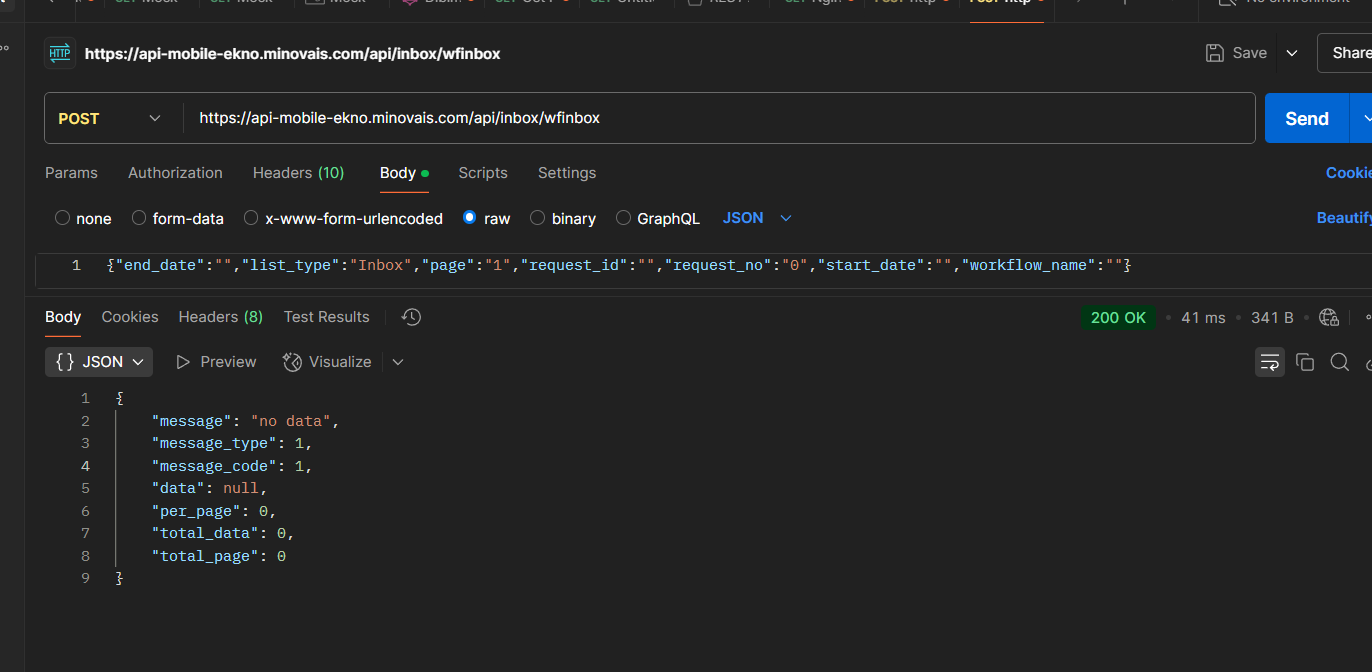The height and width of the screenshot is (672, 1372).
Task: Click the Preview button
Action: (x=216, y=362)
